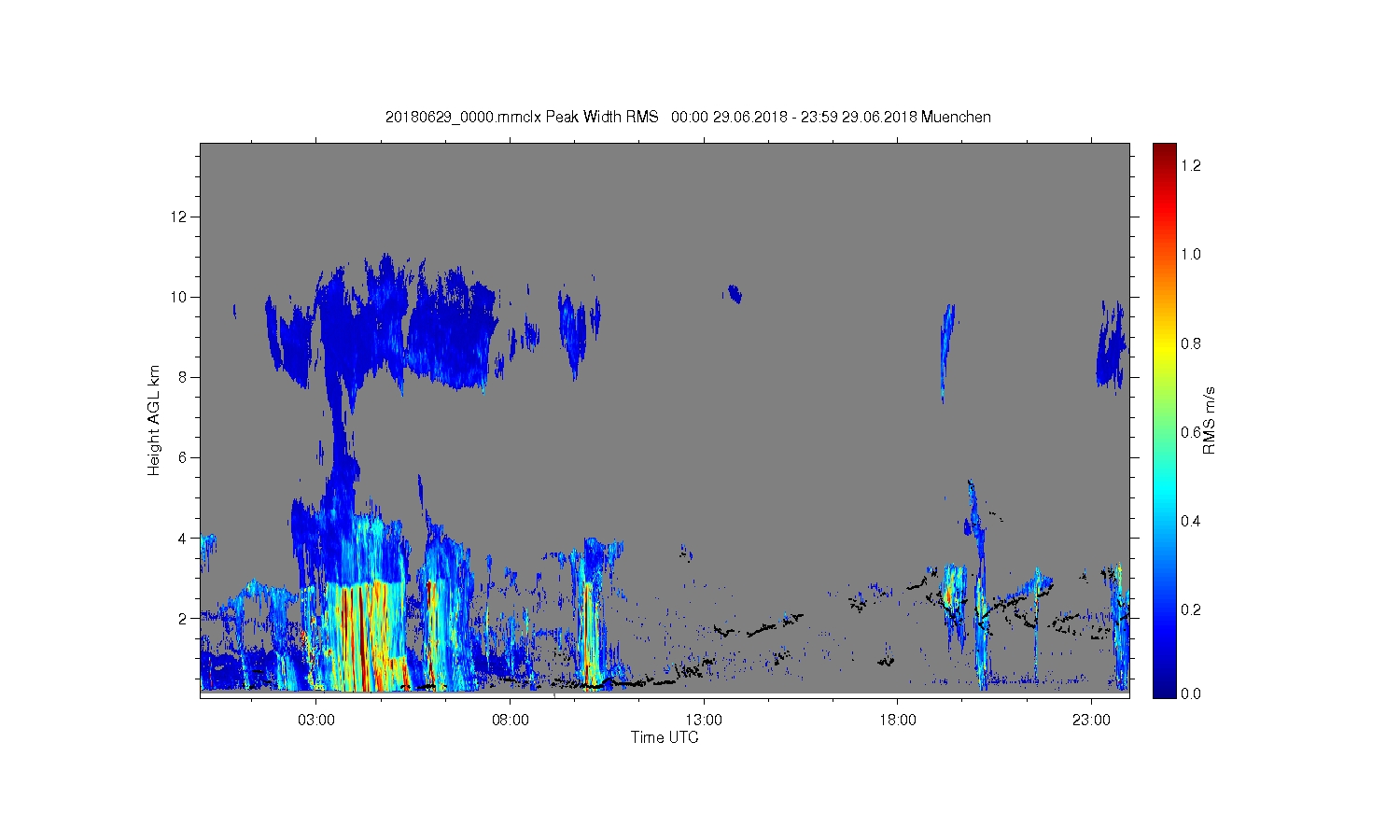1400x840 pixels.
Task: Click the 'Height AGL km' axis title
Action: [x=154, y=420]
